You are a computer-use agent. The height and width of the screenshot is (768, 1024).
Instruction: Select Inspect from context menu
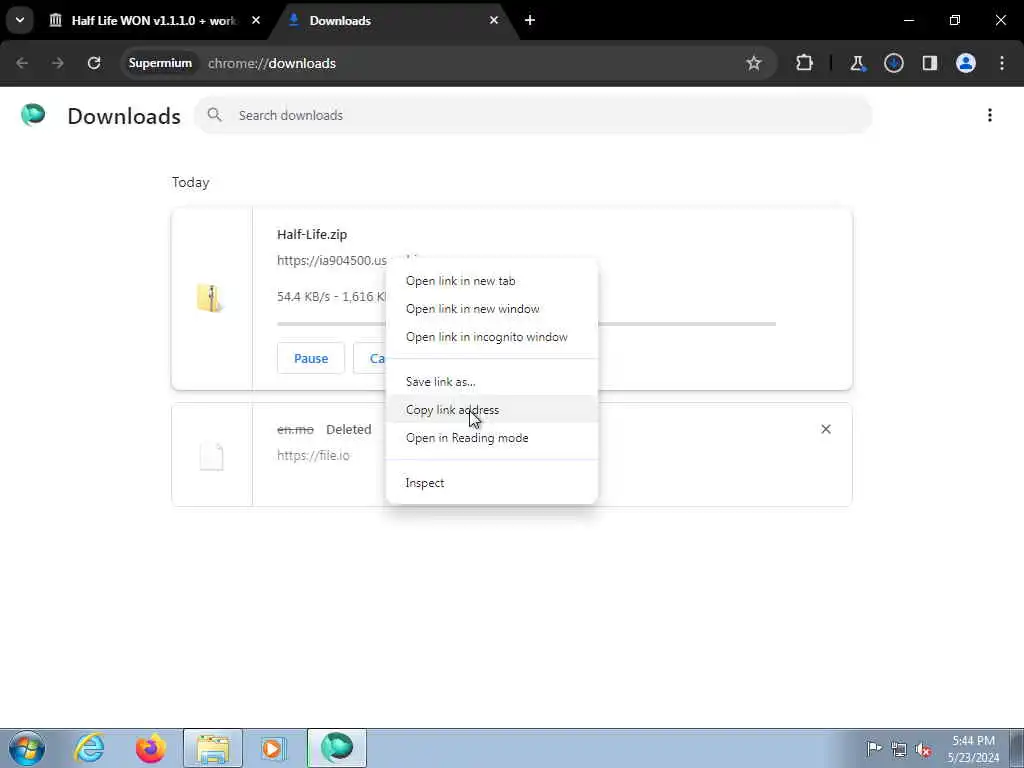492,483
